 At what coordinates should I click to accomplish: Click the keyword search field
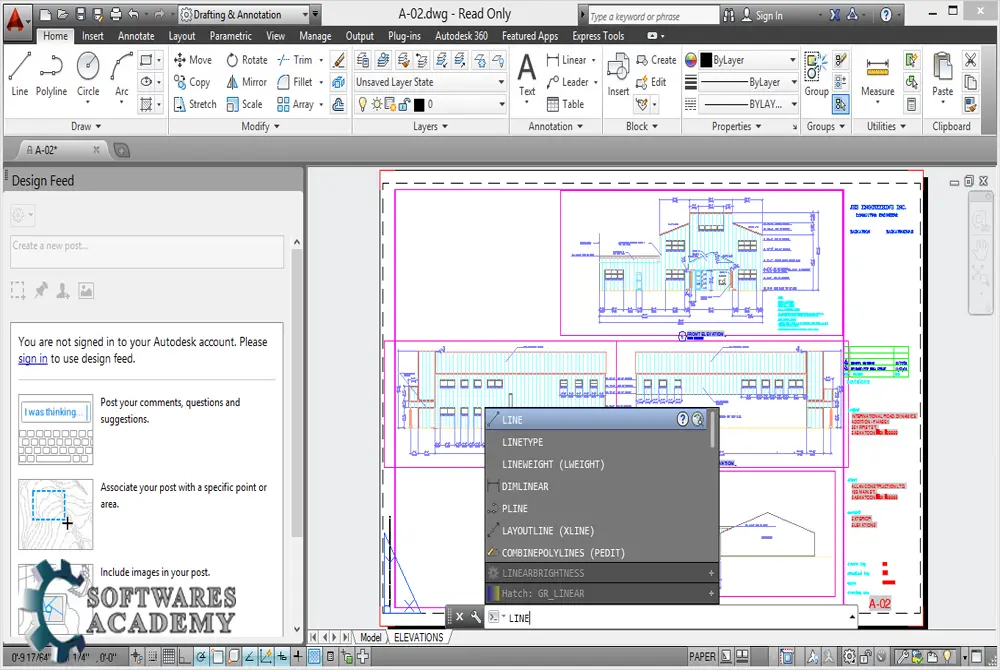[x=652, y=15]
